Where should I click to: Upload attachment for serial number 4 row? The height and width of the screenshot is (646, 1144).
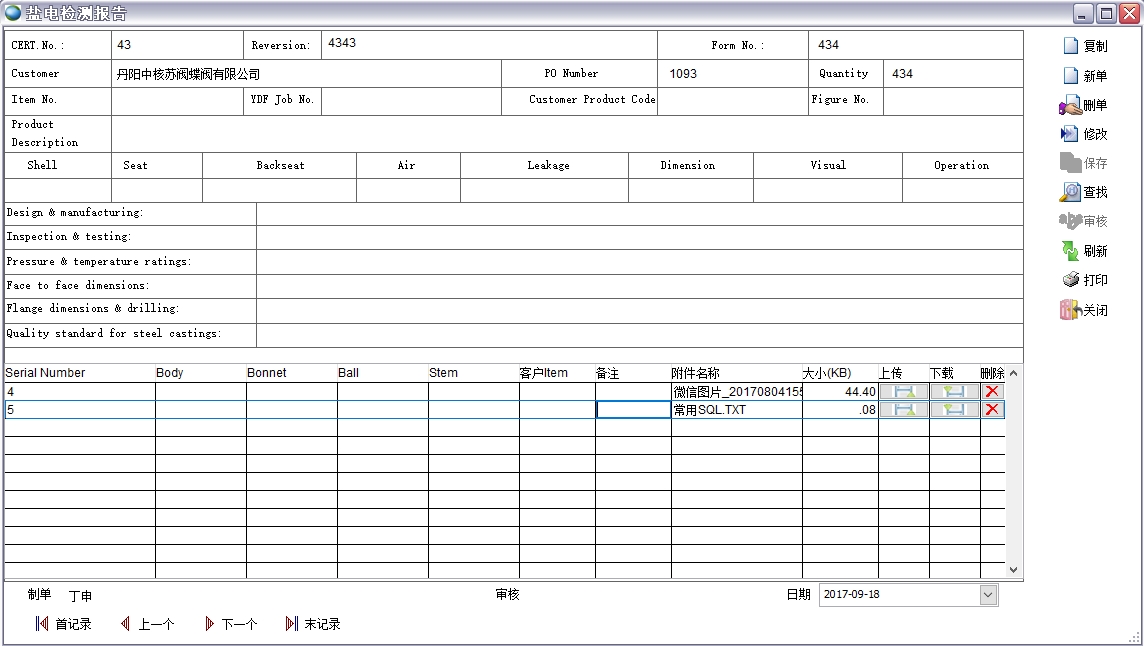pyautogui.click(x=903, y=392)
